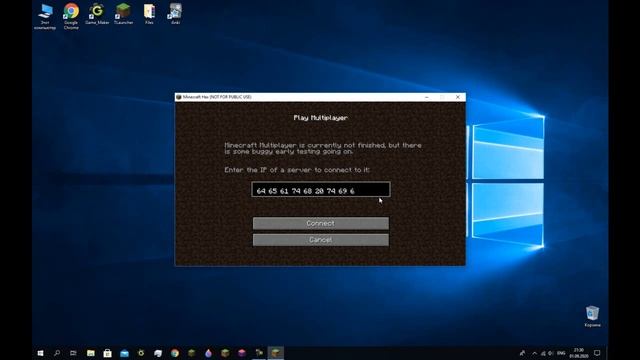Open Task View on taskbar
Image resolution: width=640 pixels, height=360 pixels.
pyautogui.click(x=73, y=353)
